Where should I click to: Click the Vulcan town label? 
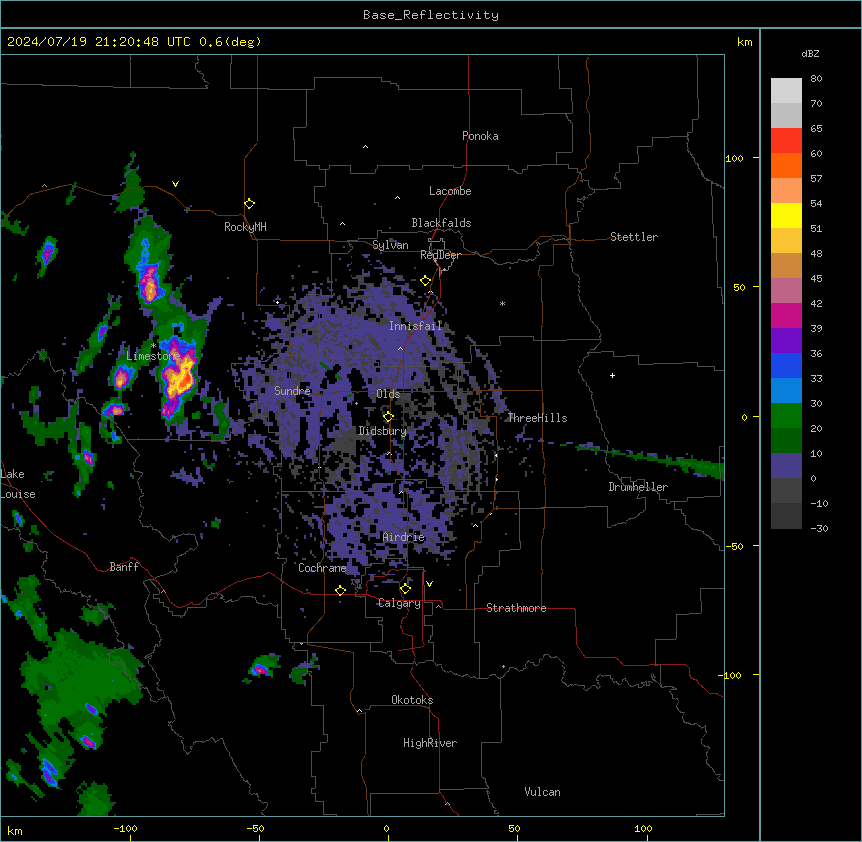pos(543,792)
